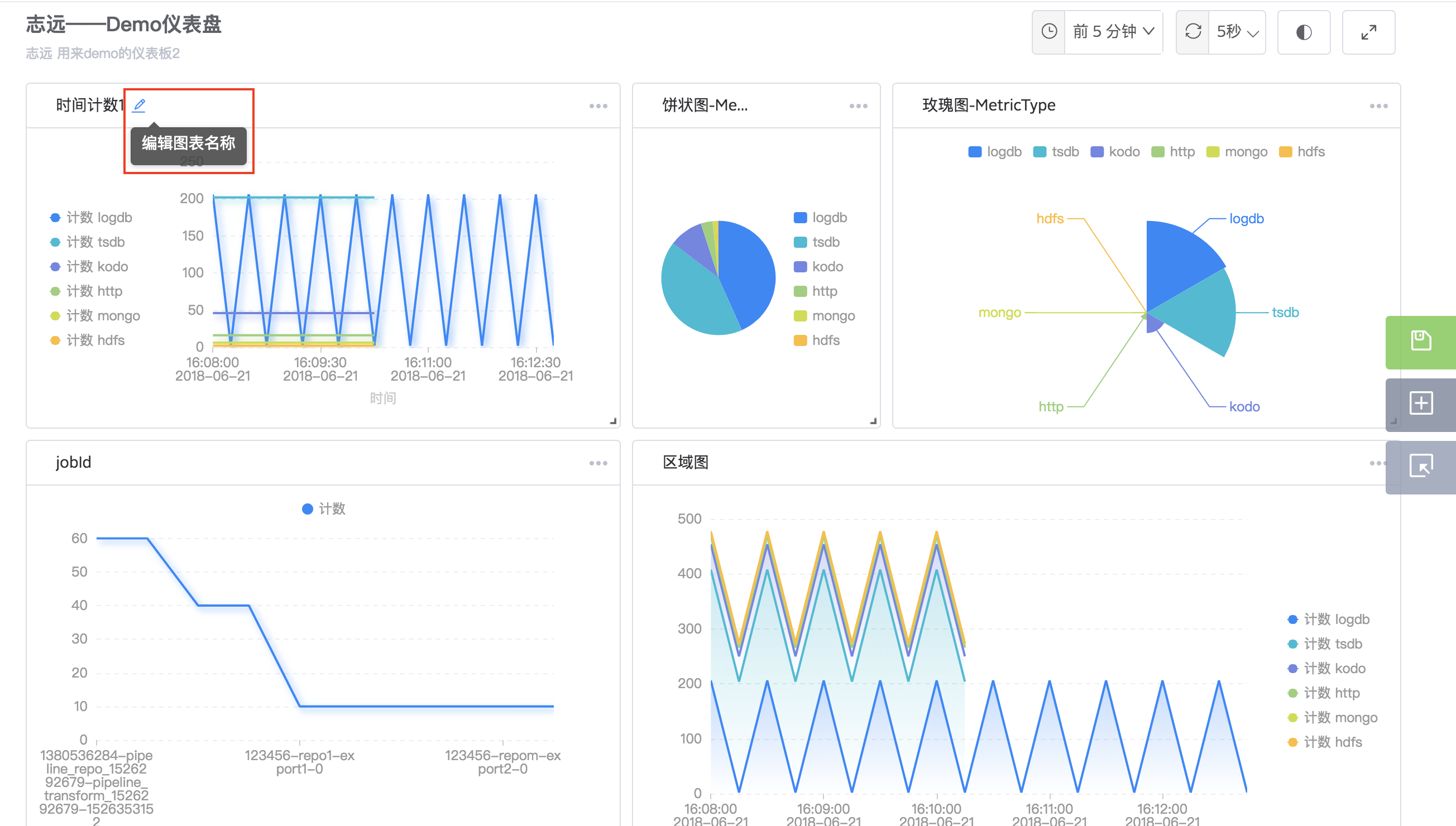Toggle 计数 kodo series in 时间计数1 legend

[89, 266]
